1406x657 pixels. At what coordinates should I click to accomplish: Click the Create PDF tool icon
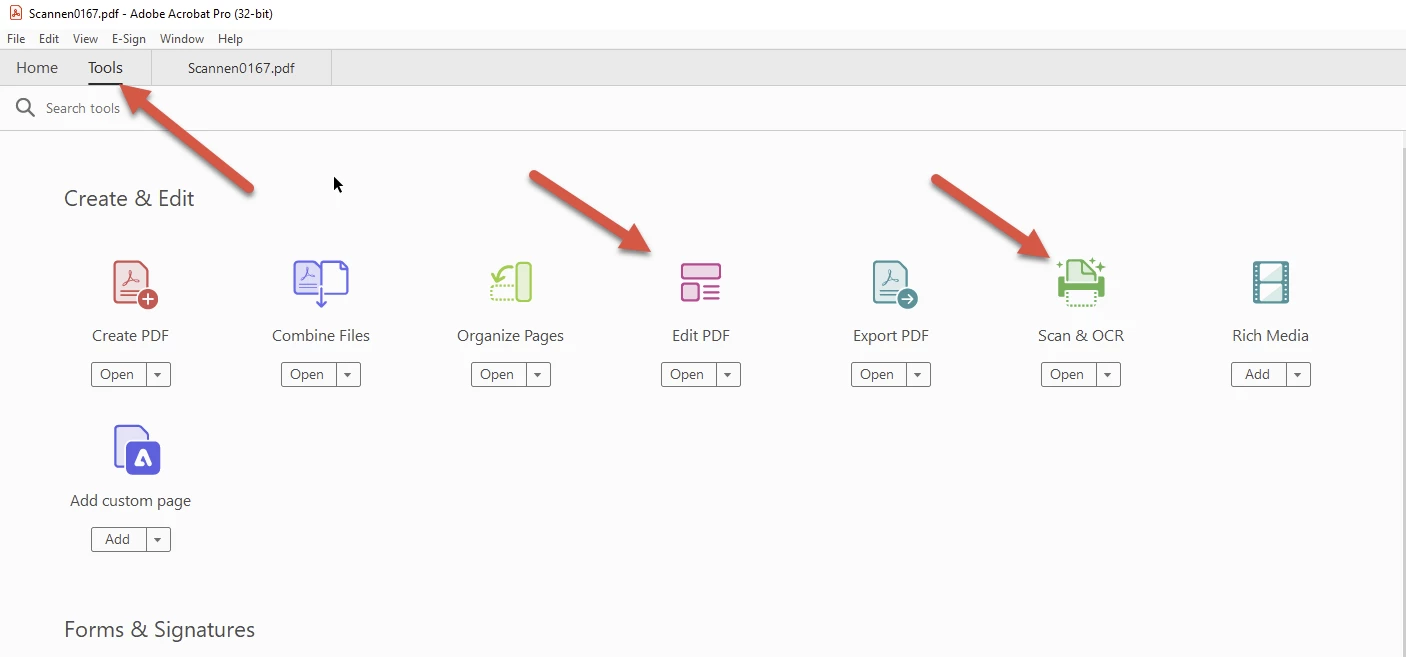135,284
